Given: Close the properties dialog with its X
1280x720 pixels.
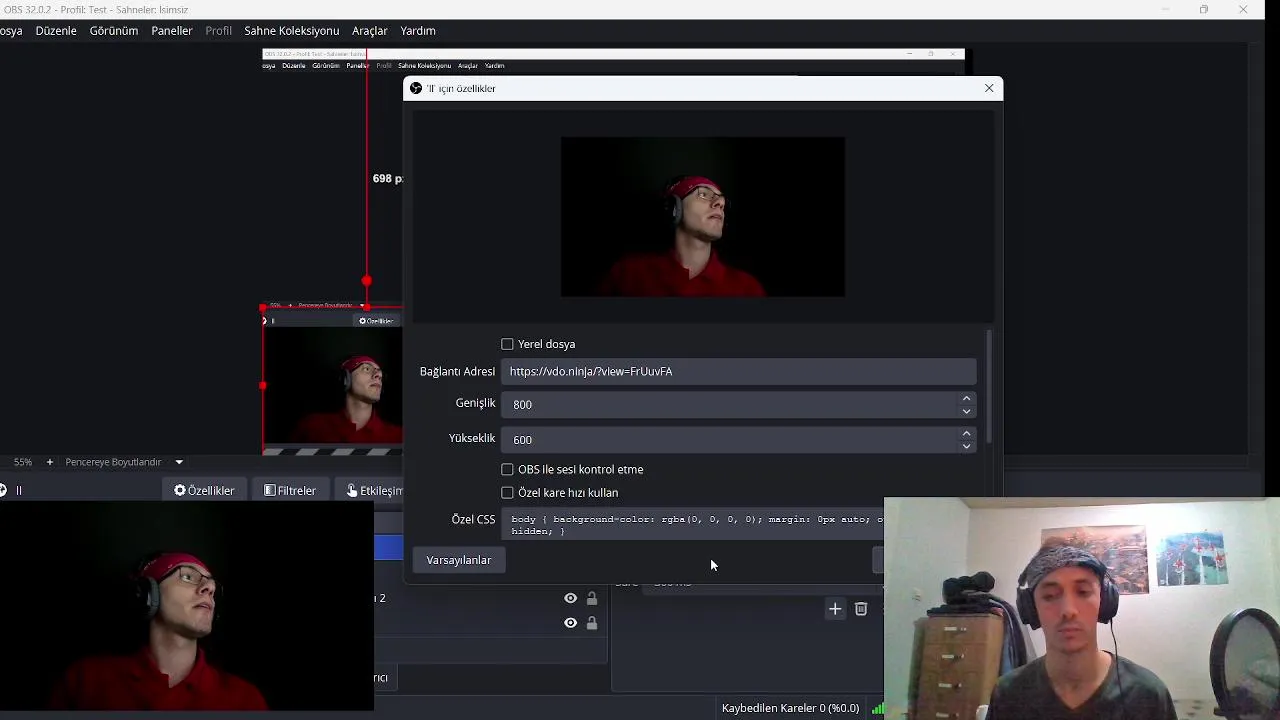Looking at the screenshot, I should click(989, 88).
